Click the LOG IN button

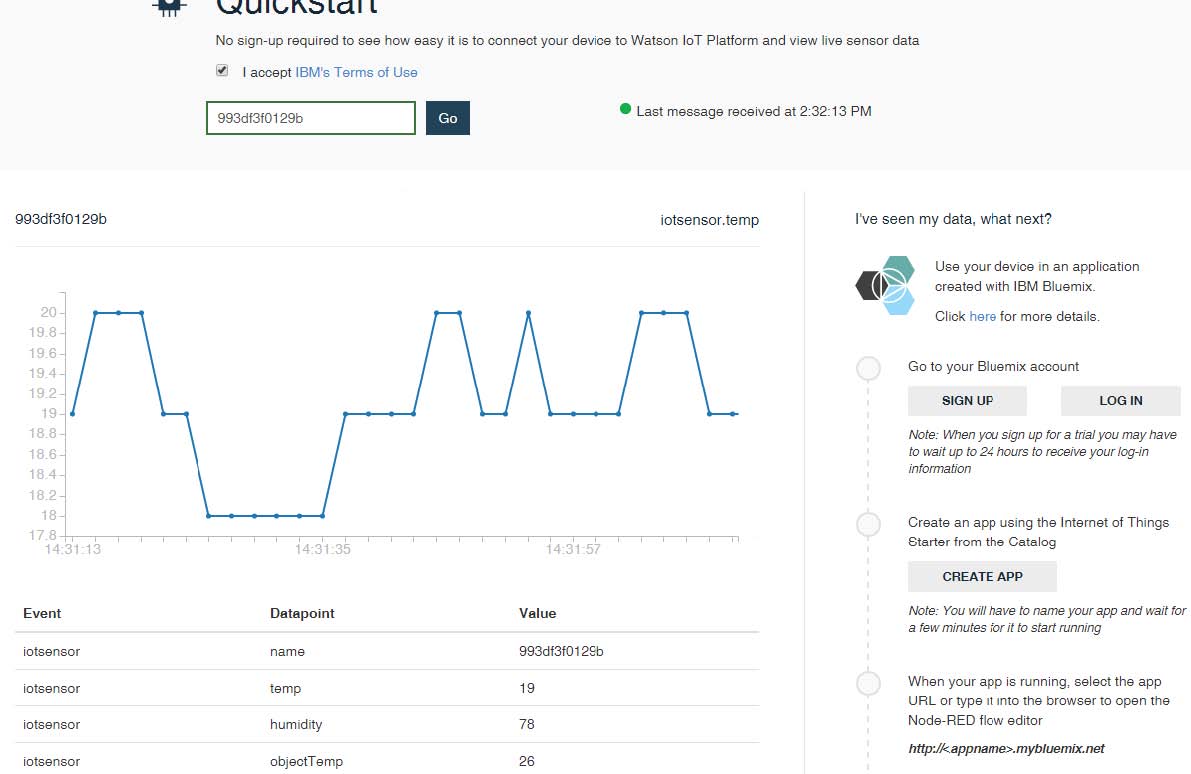pyautogui.click(x=1120, y=400)
